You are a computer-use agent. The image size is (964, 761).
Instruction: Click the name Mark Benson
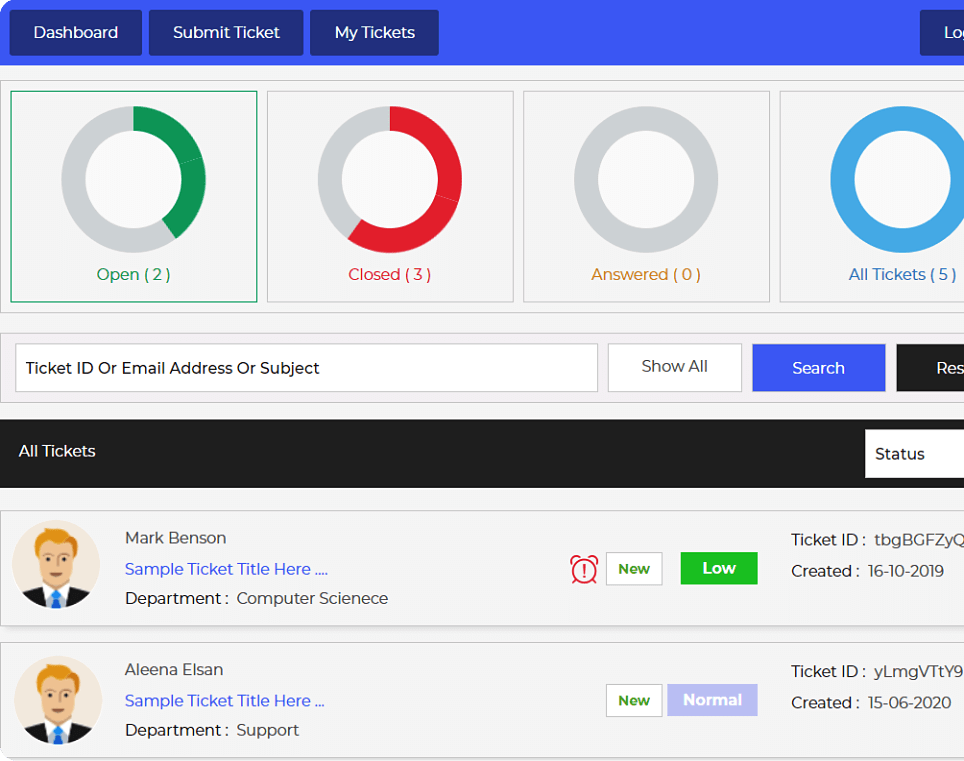(x=176, y=538)
